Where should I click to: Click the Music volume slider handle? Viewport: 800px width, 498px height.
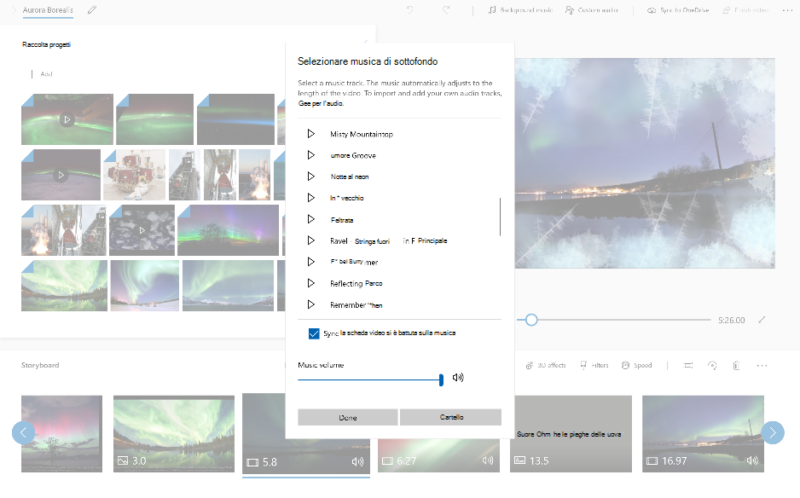tap(441, 379)
